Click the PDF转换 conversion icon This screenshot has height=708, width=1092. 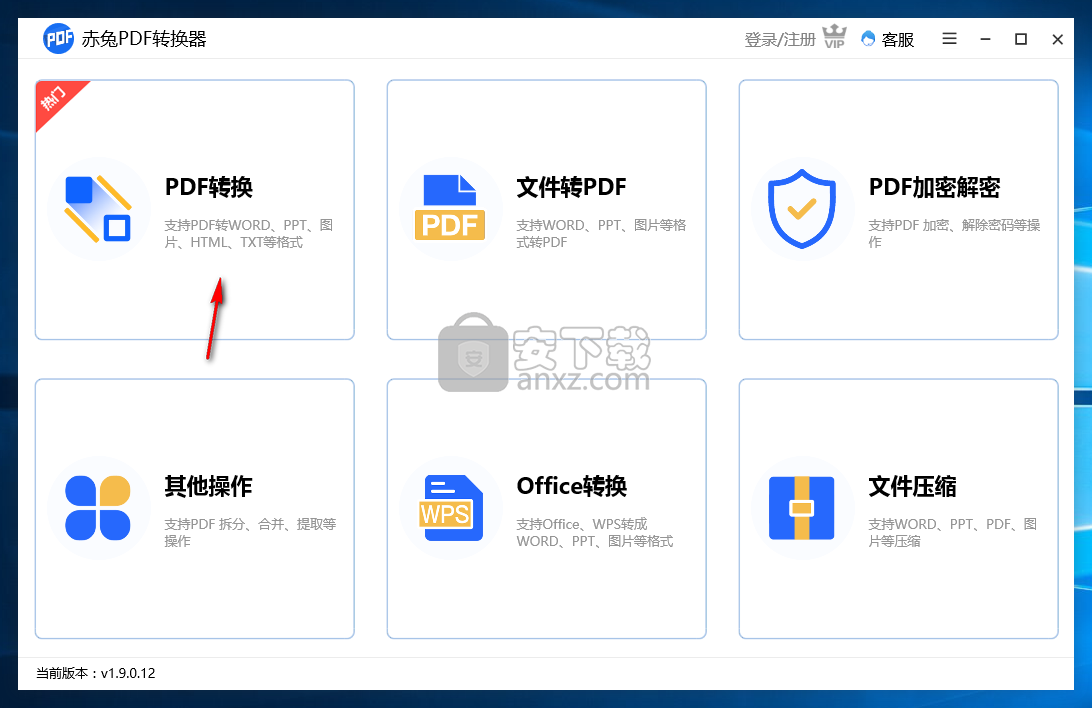98,208
